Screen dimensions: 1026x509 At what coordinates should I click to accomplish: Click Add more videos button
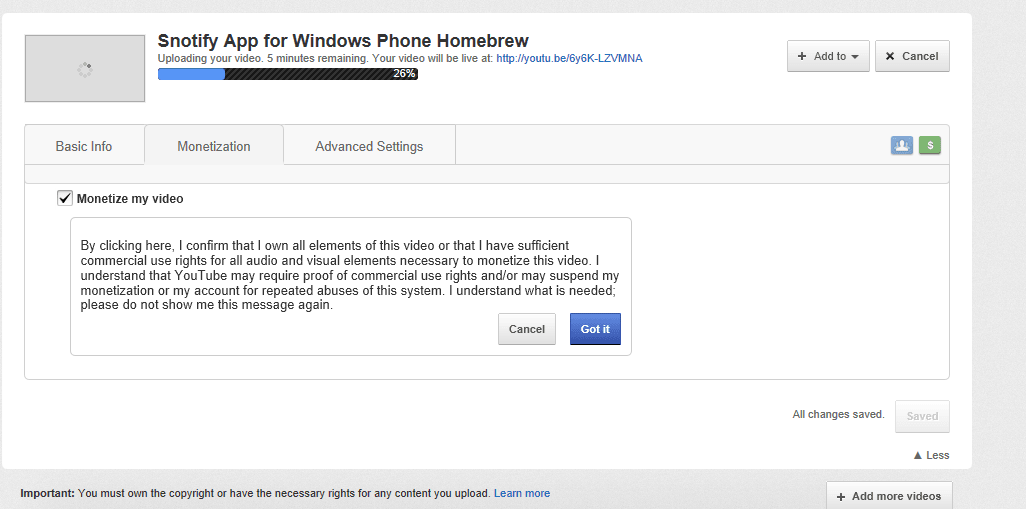pyautogui.click(x=889, y=496)
